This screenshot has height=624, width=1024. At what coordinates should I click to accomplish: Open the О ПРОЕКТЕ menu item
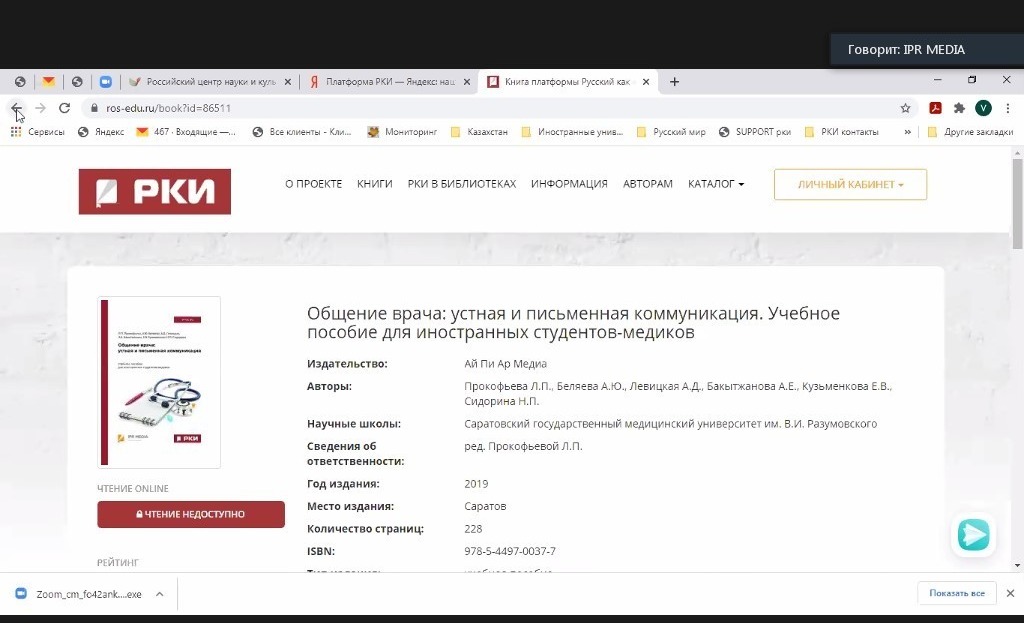pyautogui.click(x=313, y=184)
